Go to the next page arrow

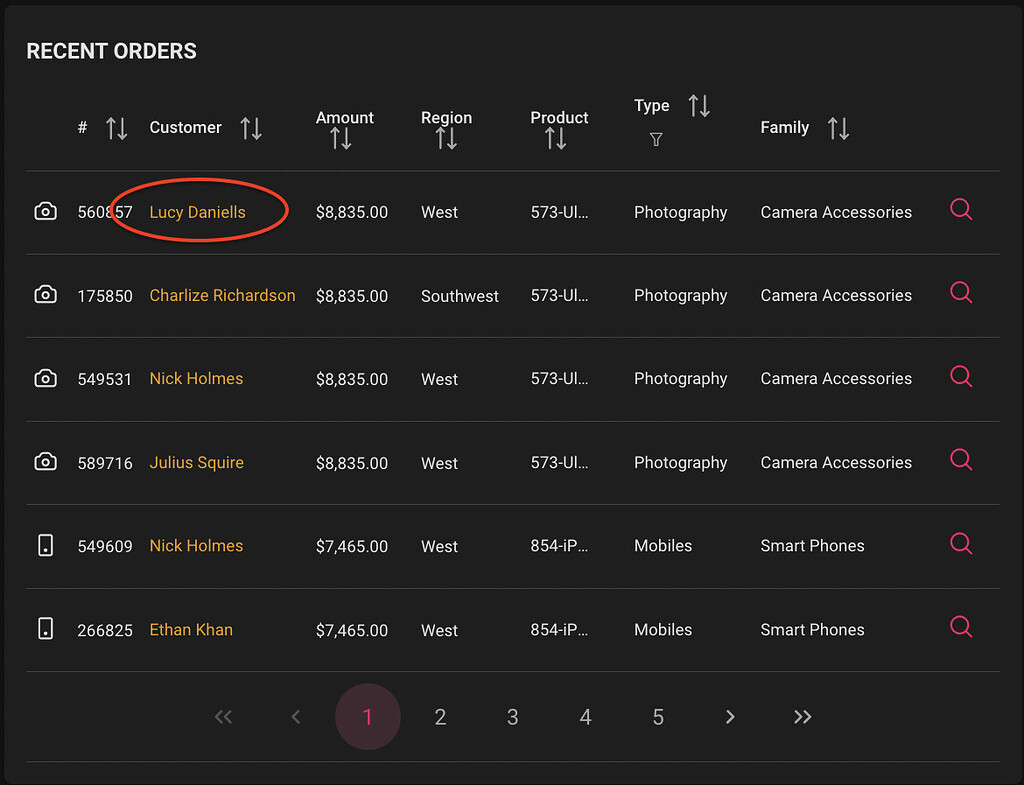coord(730,717)
